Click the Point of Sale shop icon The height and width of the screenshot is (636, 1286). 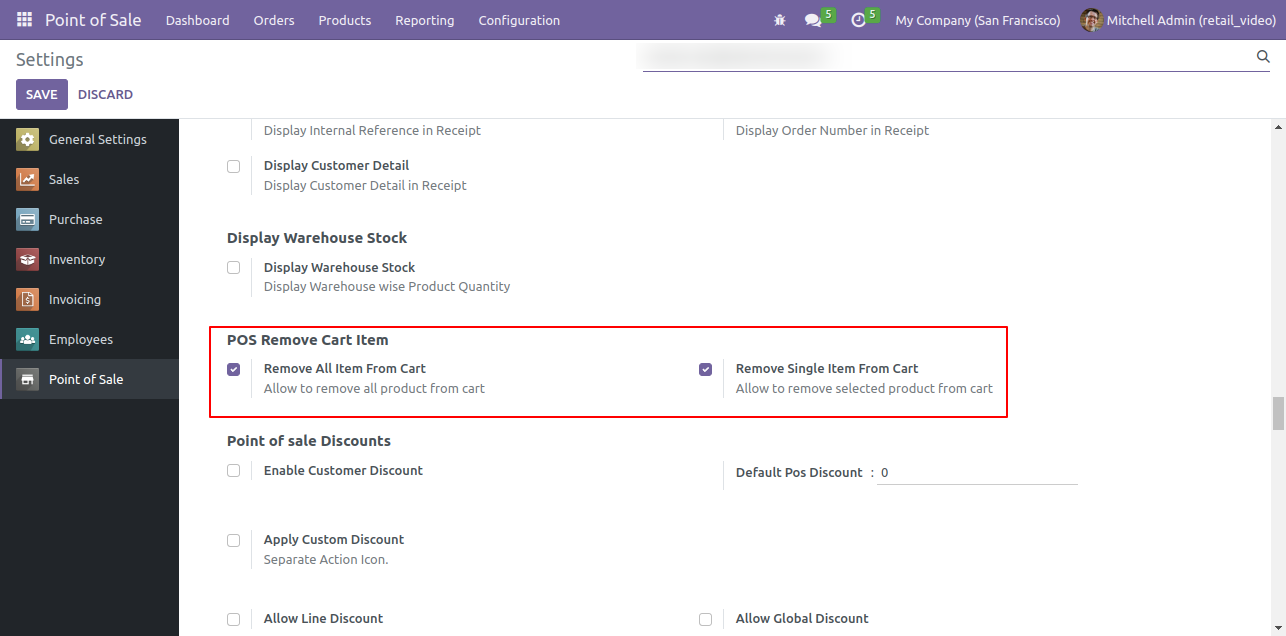pos(28,380)
